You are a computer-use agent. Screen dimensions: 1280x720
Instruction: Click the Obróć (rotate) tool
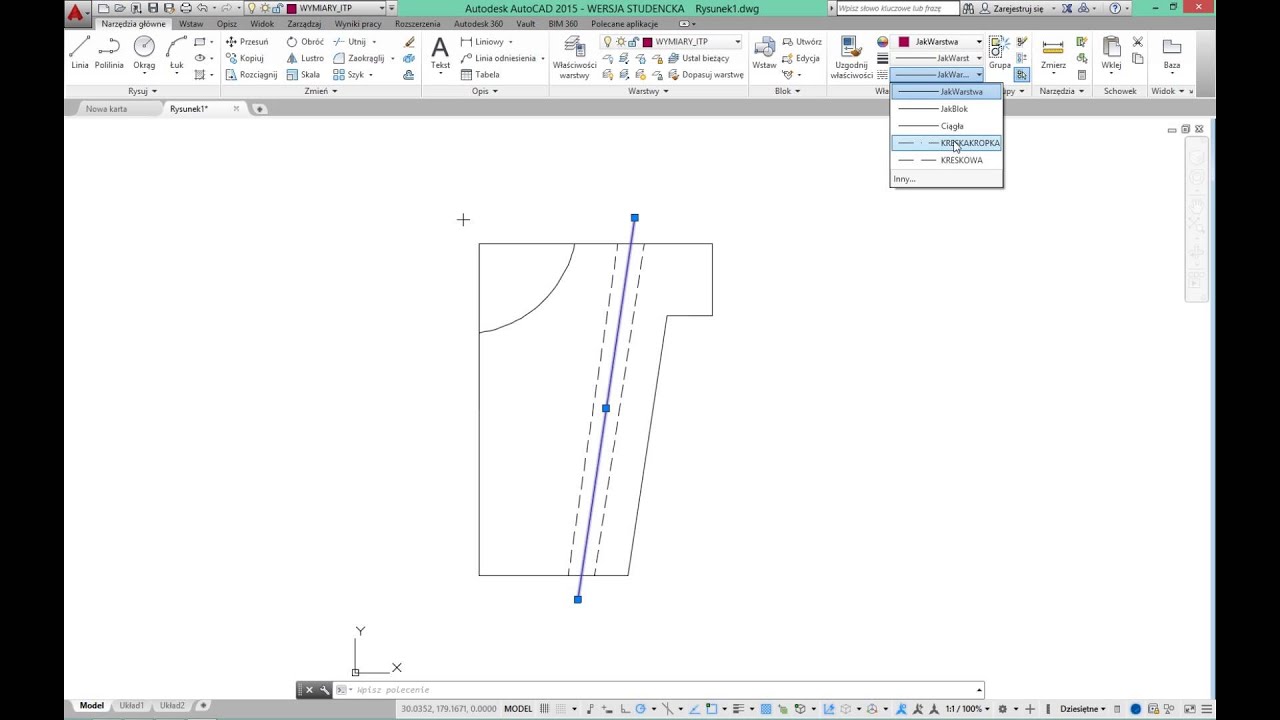(x=305, y=42)
